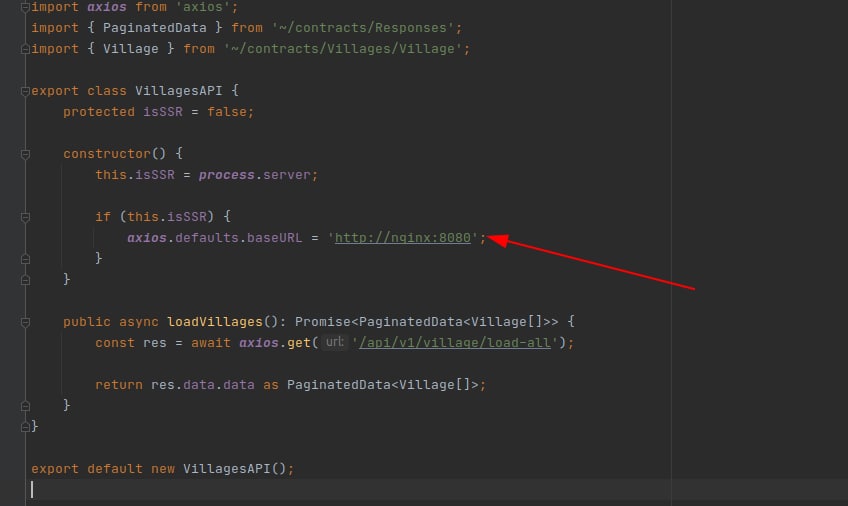Click 'return res.data.data' statement
This screenshot has width=848, height=506.
coord(175,385)
